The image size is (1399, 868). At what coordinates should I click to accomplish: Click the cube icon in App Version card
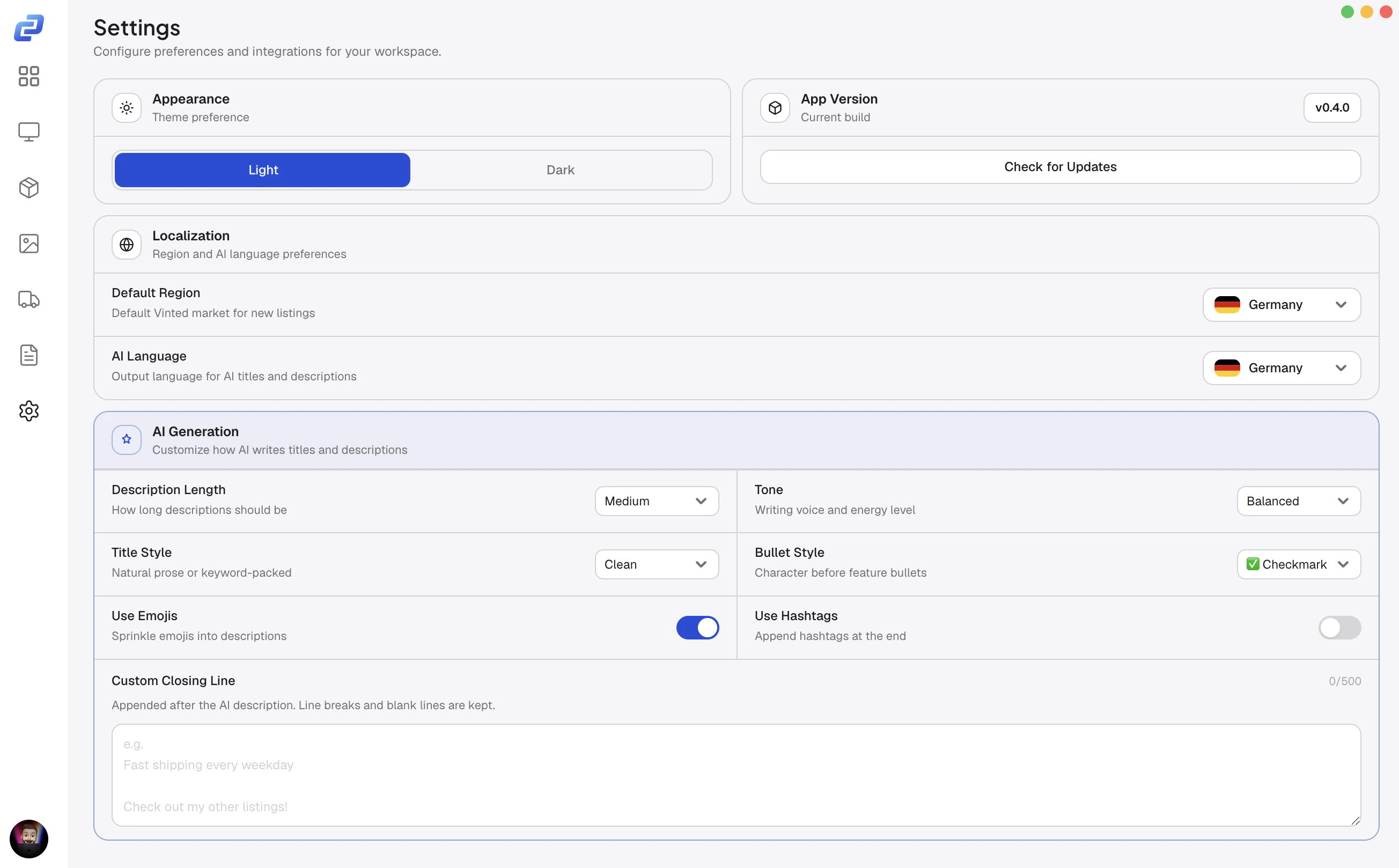775,107
